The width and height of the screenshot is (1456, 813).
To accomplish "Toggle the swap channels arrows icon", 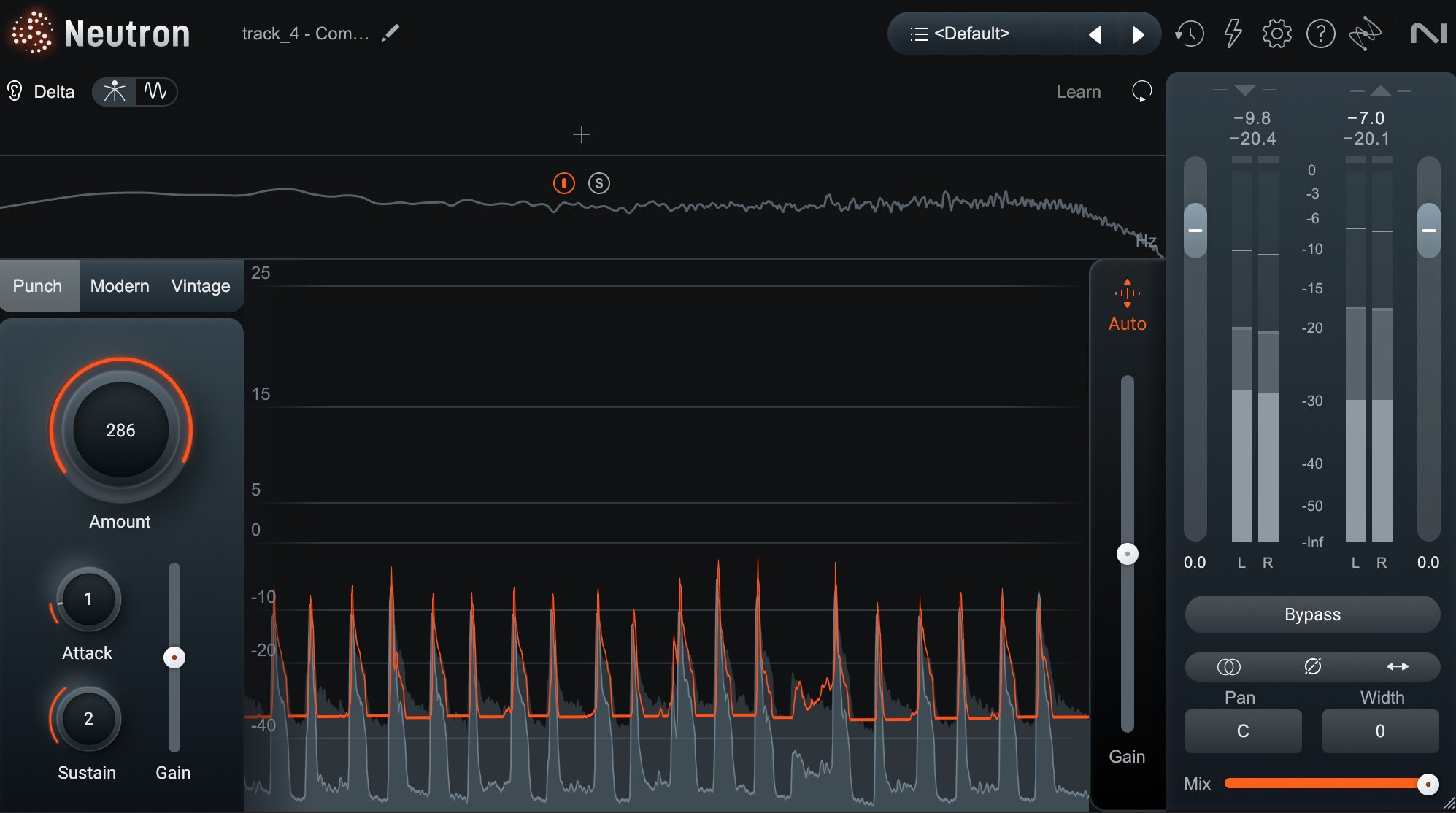I will (1397, 667).
